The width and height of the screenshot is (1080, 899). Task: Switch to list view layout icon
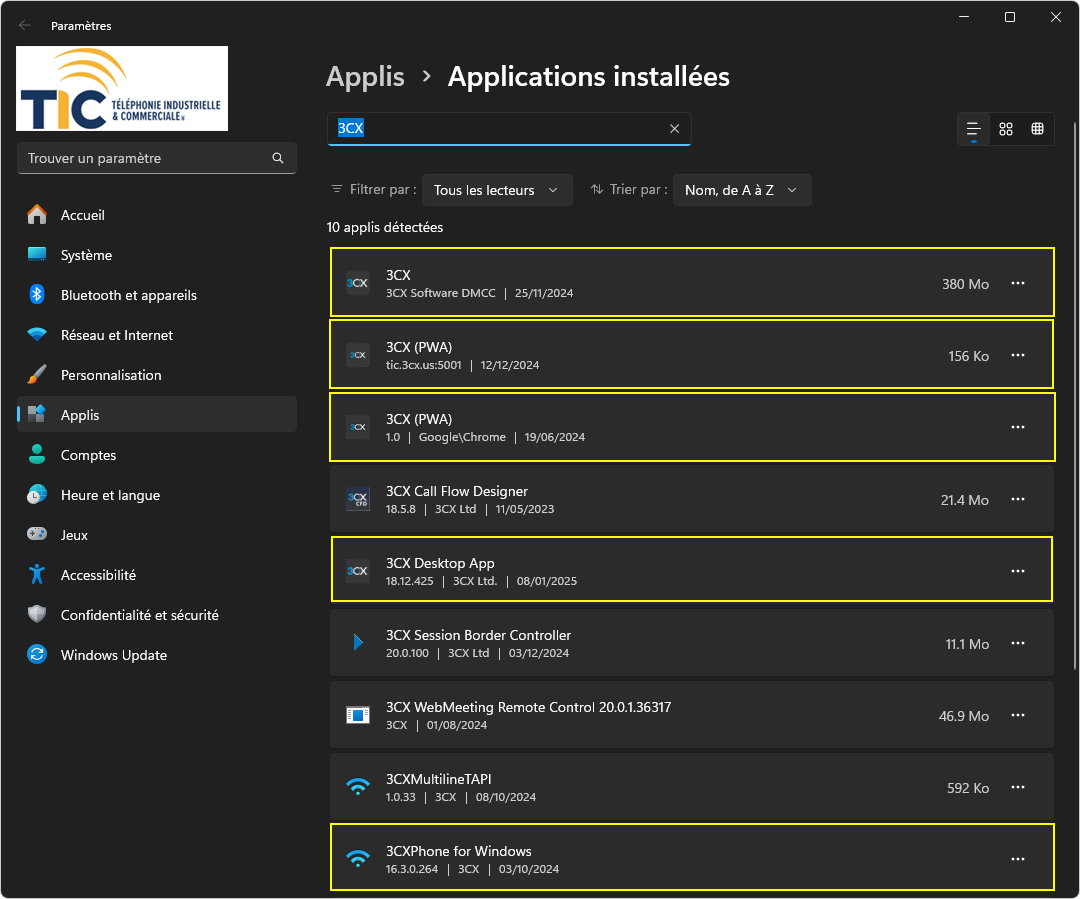[x=973, y=129]
